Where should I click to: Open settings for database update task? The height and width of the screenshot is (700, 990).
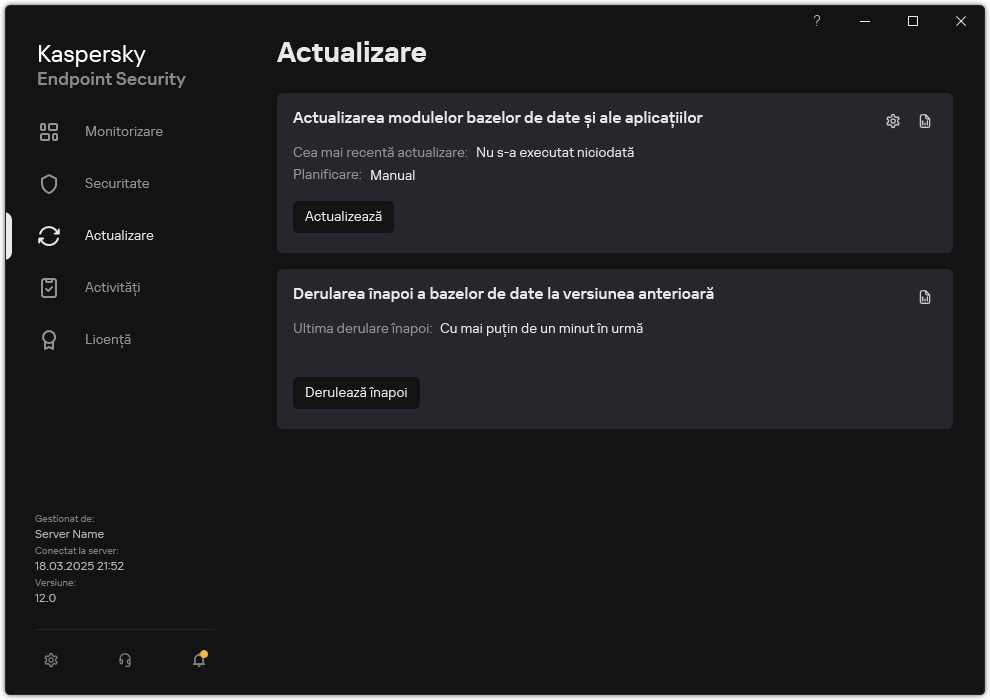click(891, 120)
